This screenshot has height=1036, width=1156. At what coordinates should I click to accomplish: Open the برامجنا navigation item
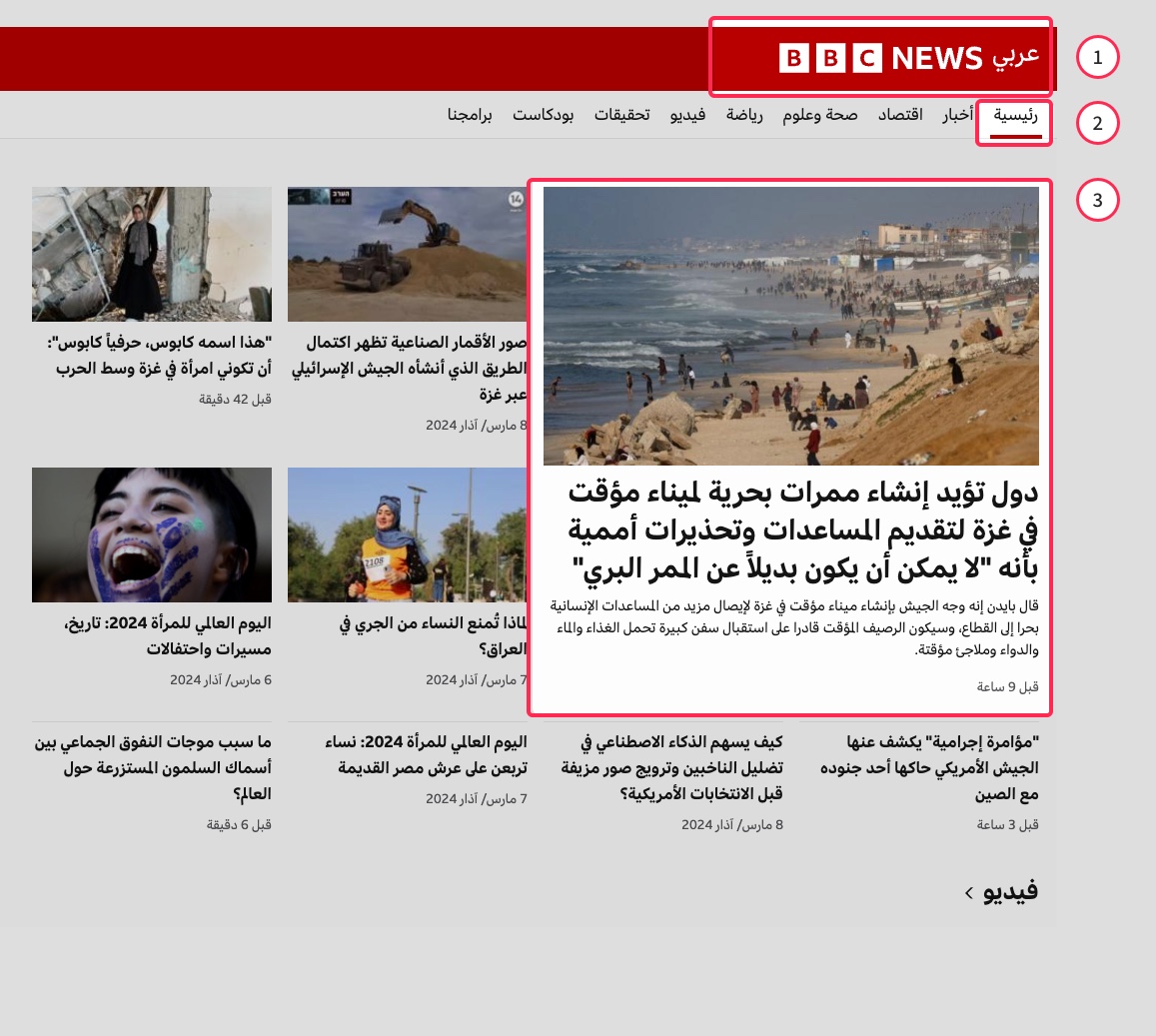[x=469, y=115]
